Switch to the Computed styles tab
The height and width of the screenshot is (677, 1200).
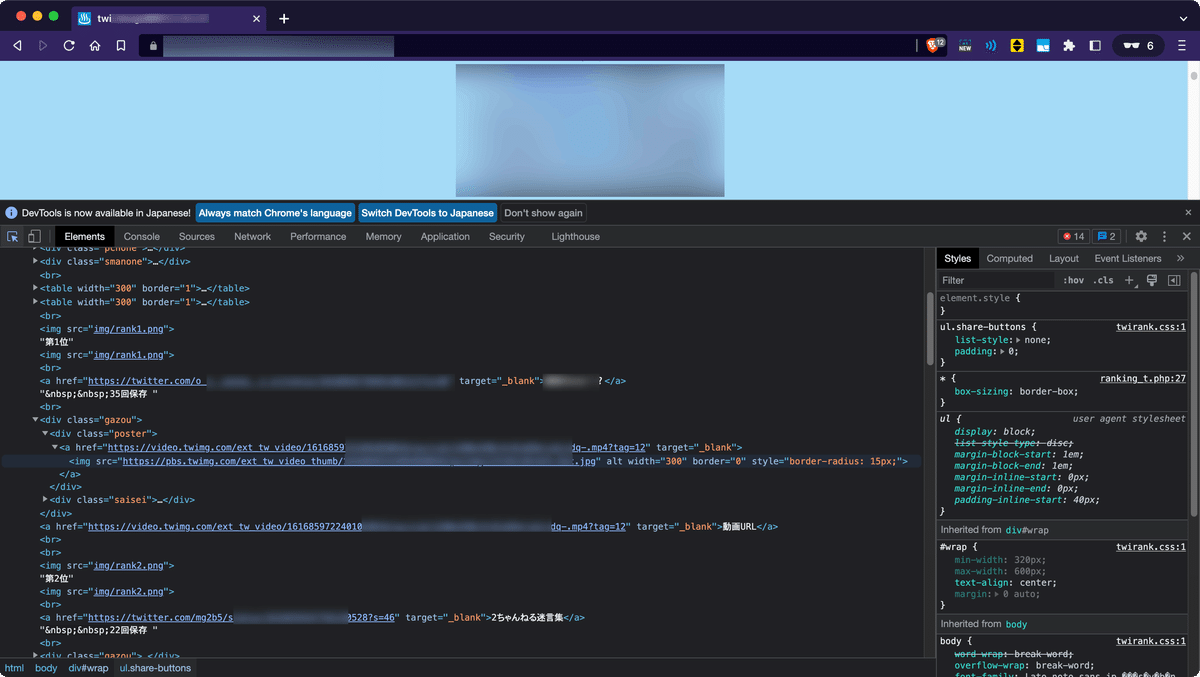click(1010, 258)
